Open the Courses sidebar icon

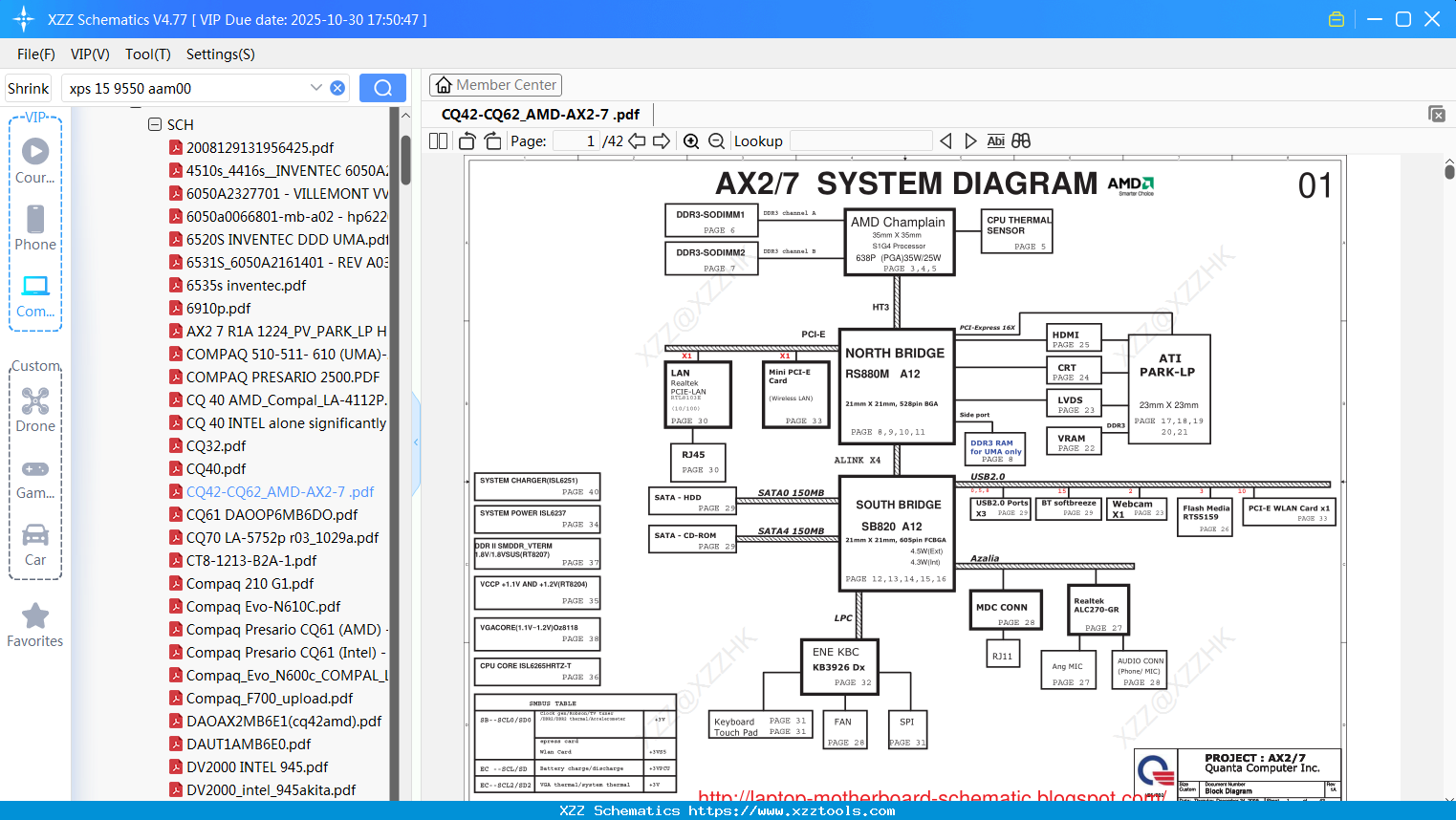coord(35,161)
